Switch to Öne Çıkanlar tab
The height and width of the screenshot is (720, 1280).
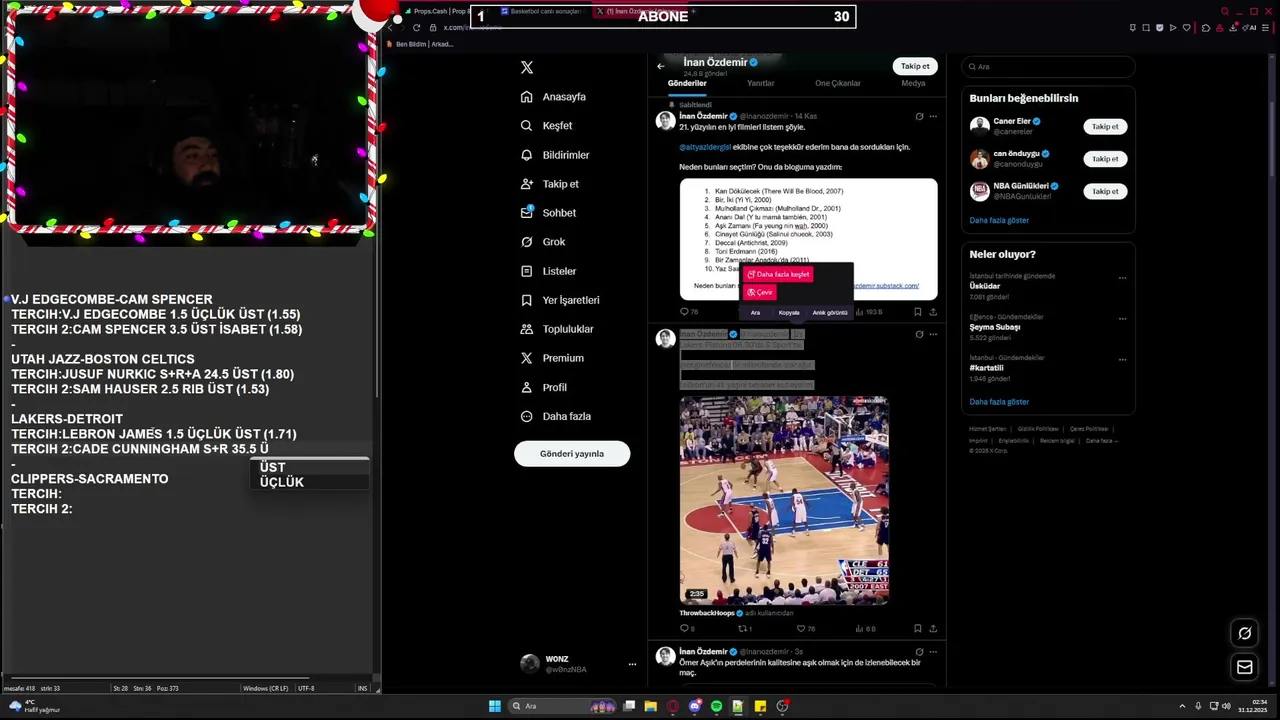click(x=838, y=84)
